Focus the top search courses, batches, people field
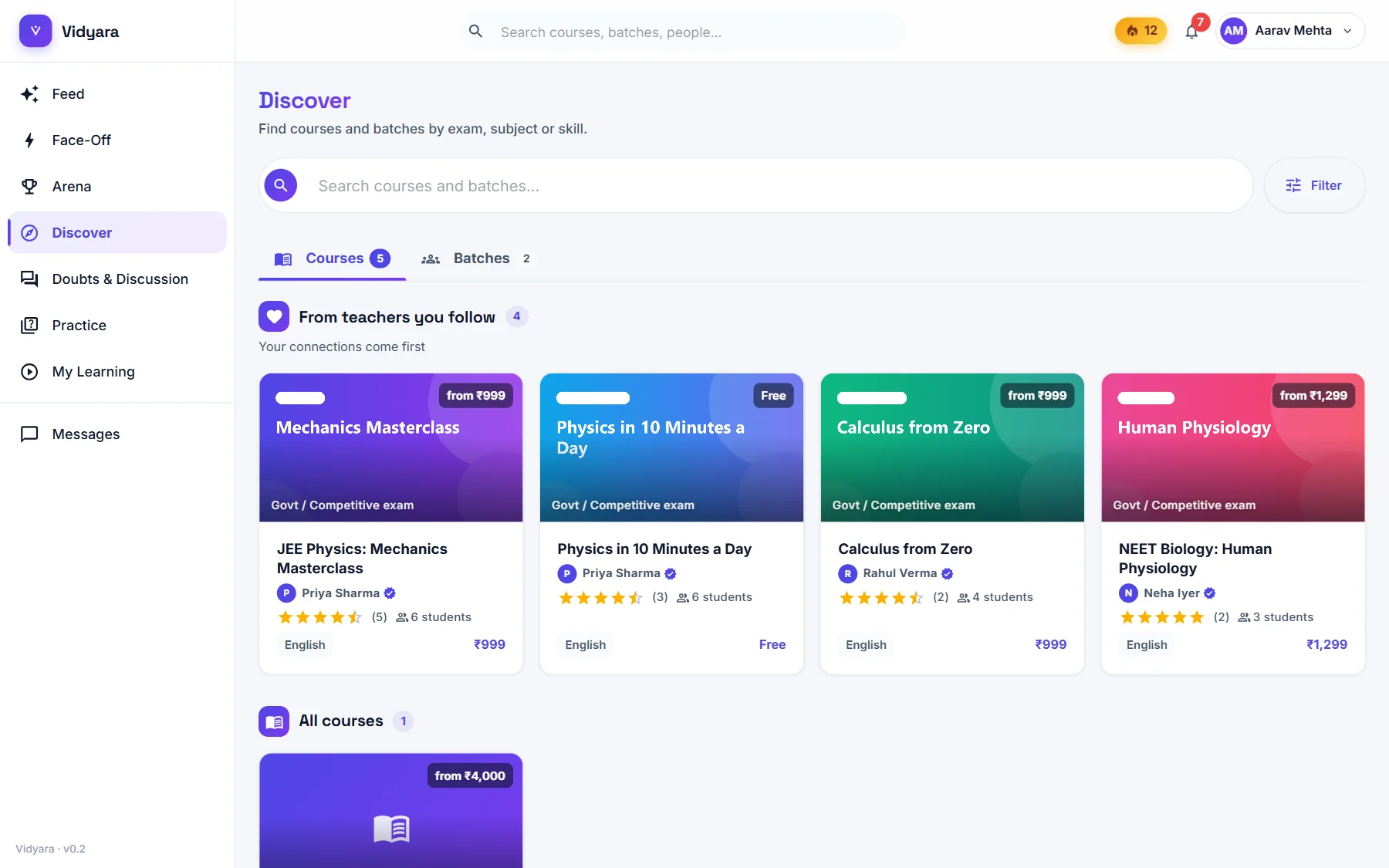This screenshot has width=1389, height=868. 683,32
